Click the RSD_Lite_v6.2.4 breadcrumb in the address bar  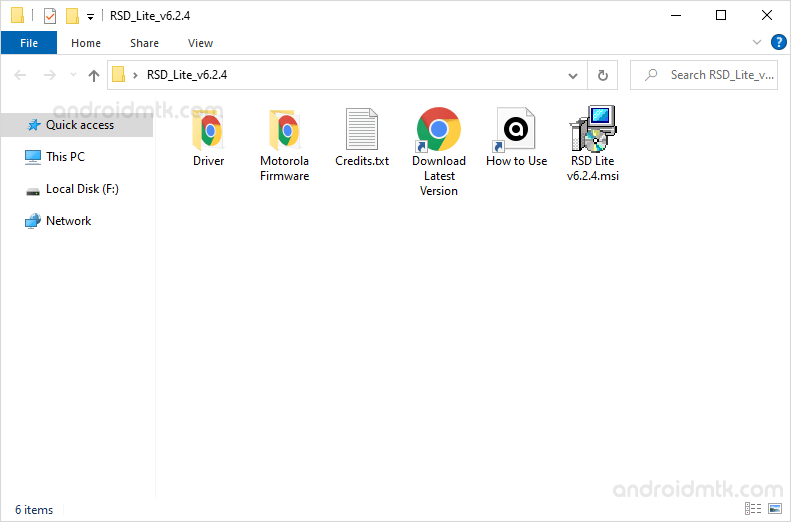pos(187,75)
